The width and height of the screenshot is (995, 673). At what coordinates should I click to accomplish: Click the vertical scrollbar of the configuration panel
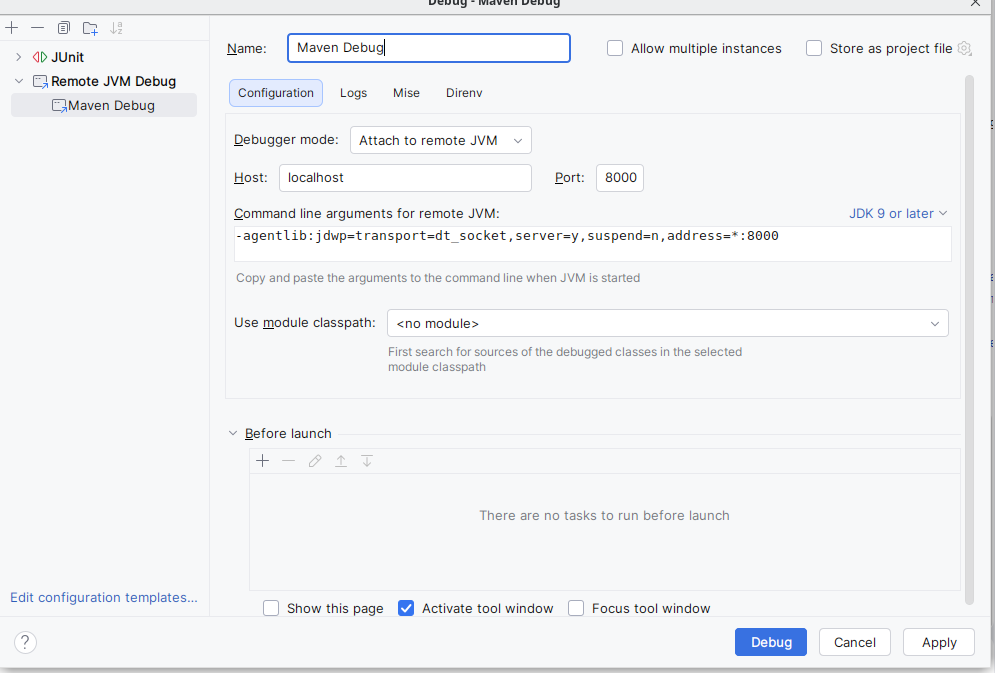(x=967, y=300)
